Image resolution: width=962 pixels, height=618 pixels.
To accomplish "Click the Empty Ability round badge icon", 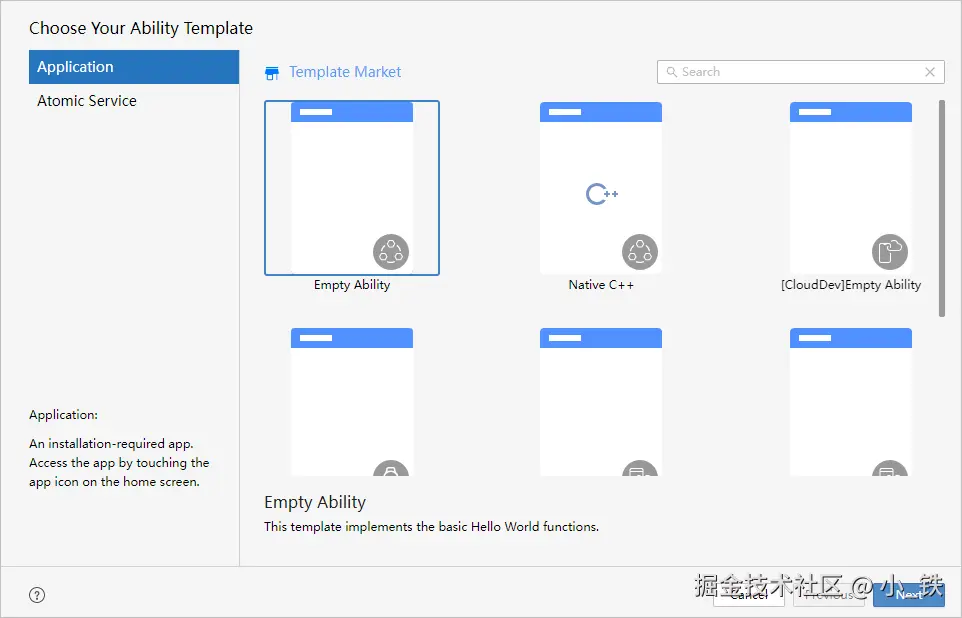I will coord(391,252).
